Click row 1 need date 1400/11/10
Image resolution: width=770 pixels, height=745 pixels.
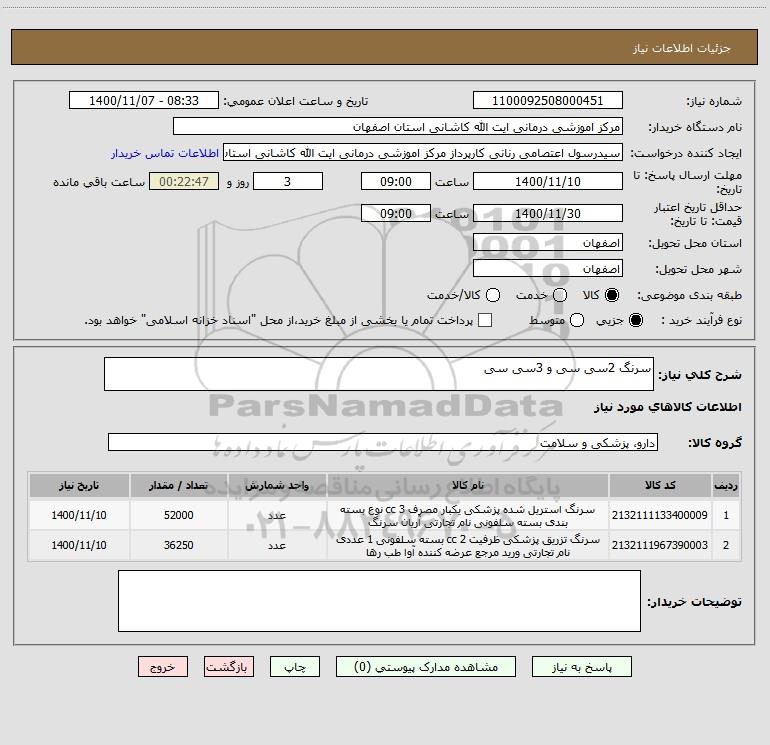(79, 515)
